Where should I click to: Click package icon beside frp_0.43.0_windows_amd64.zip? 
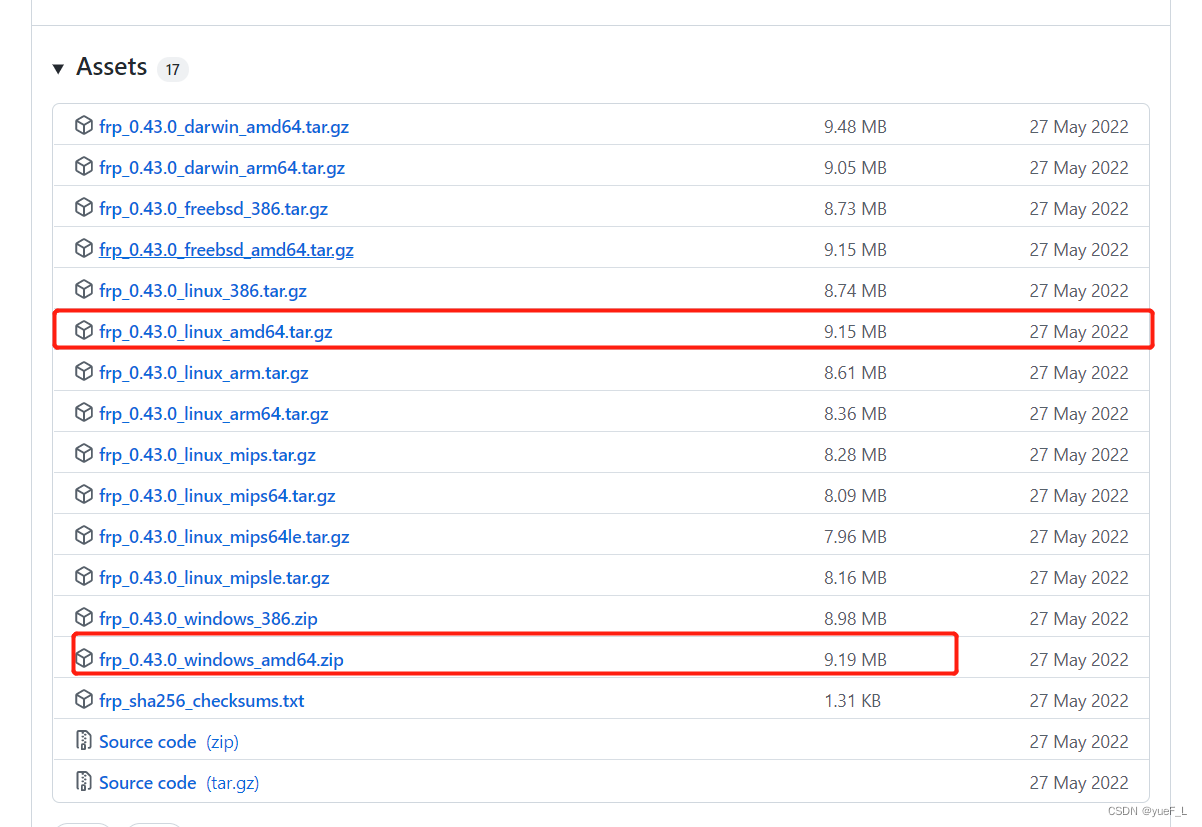click(x=84, y=659)
